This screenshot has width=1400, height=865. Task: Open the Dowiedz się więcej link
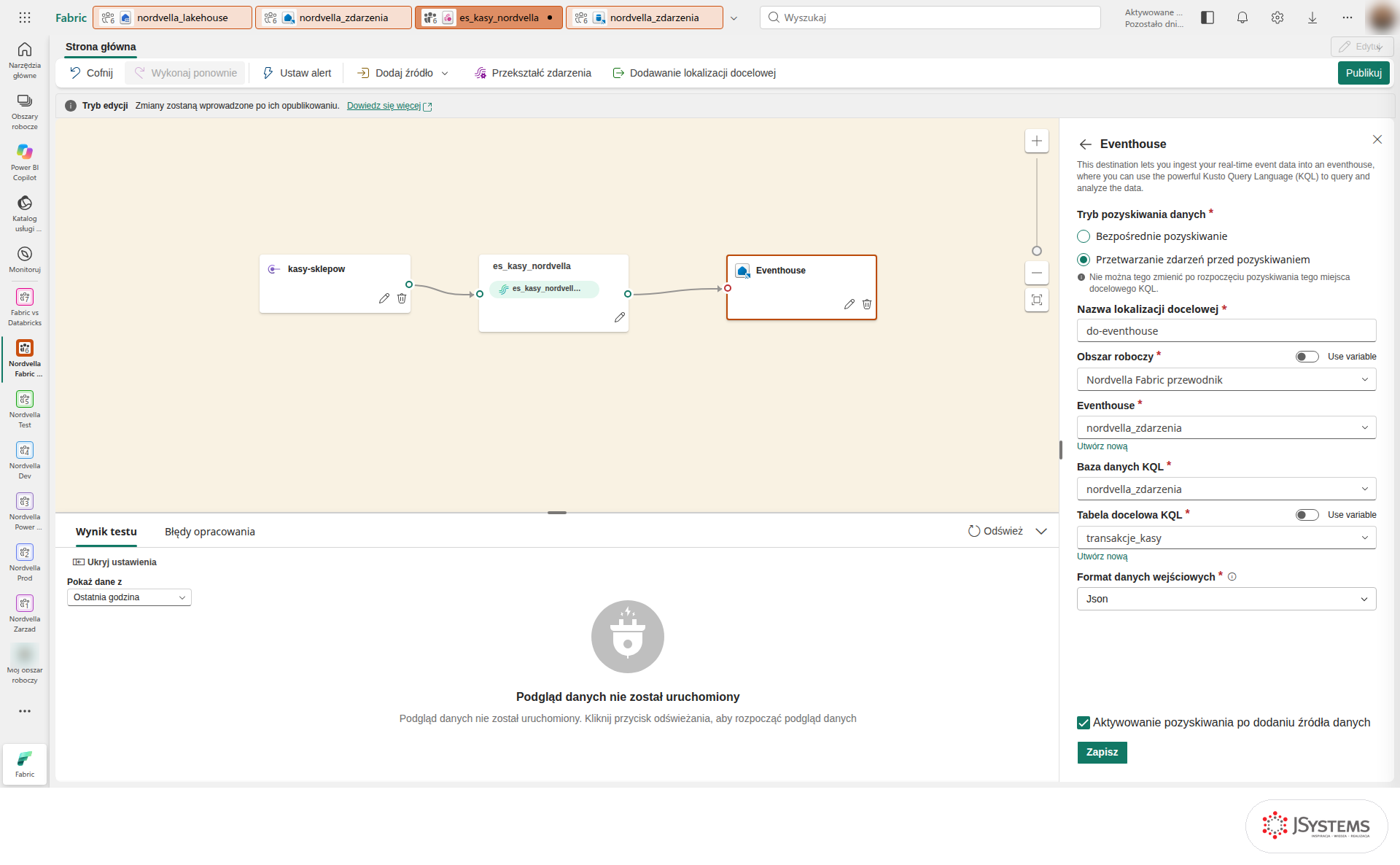coord(389,106)
